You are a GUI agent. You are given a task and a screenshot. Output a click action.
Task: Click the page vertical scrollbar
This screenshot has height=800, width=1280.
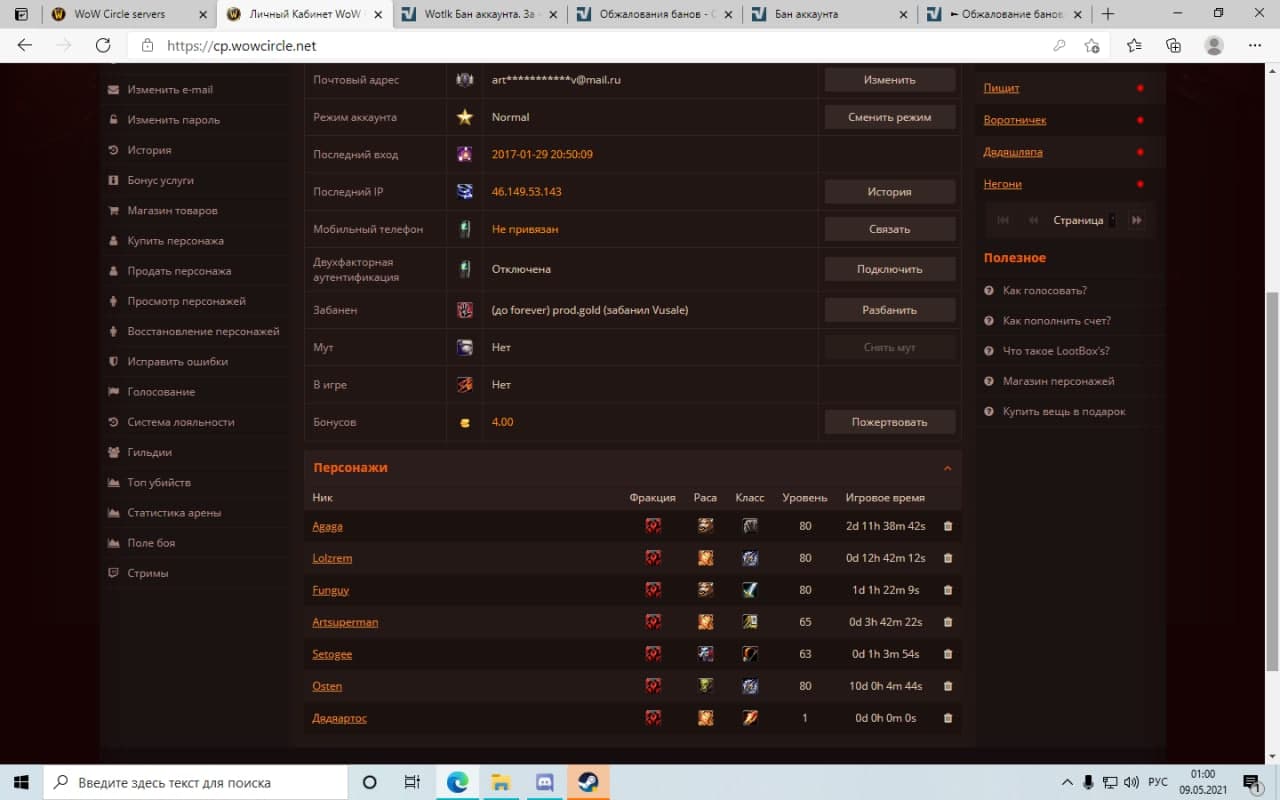tap(1272, 480)
